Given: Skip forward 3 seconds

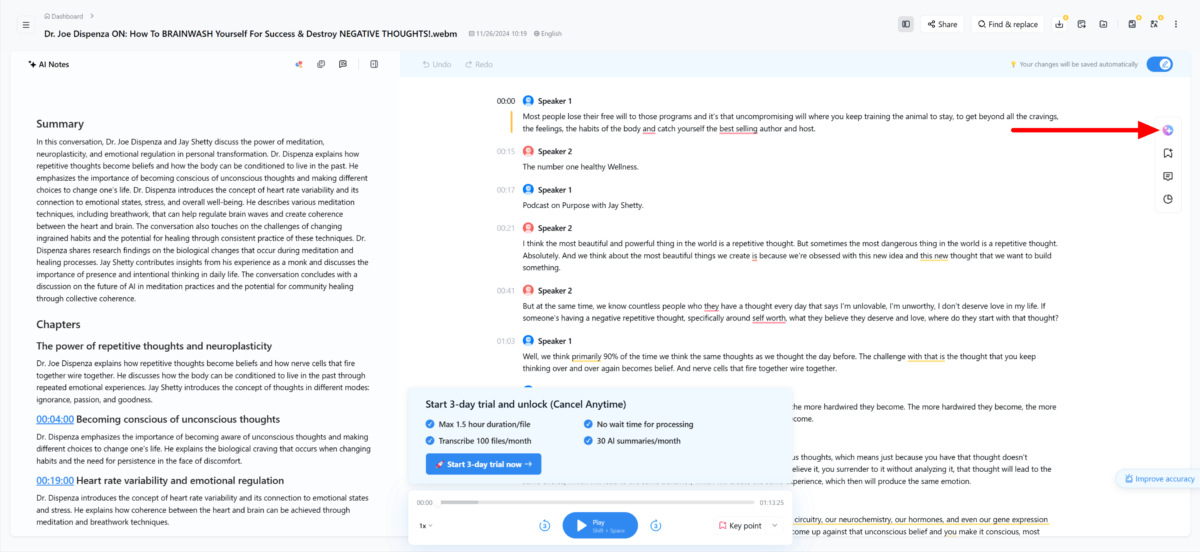Looking at the screenshot, I should 656,525.
